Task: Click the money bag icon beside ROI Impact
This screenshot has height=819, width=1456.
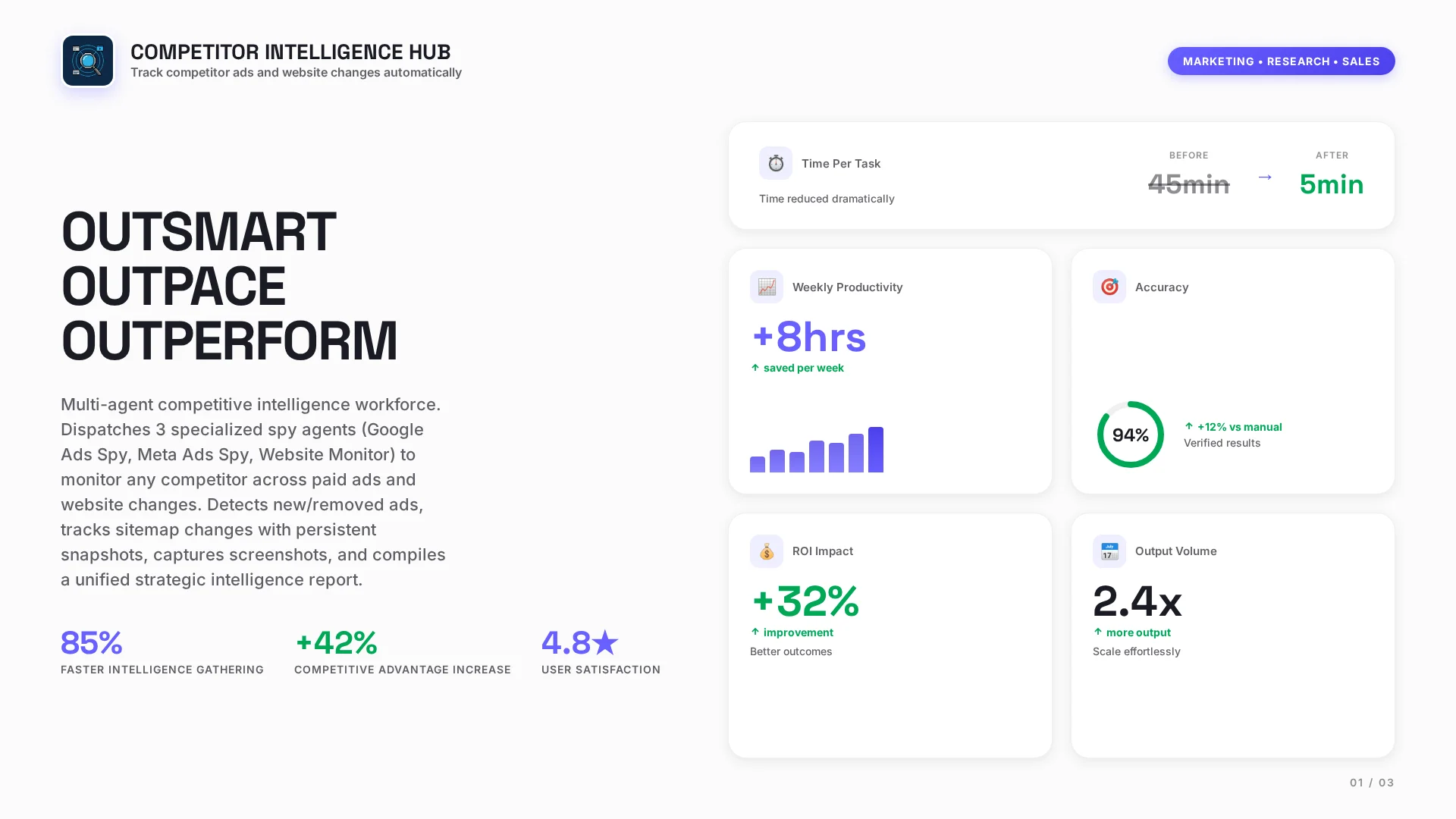Action: (x=766, y=551)
